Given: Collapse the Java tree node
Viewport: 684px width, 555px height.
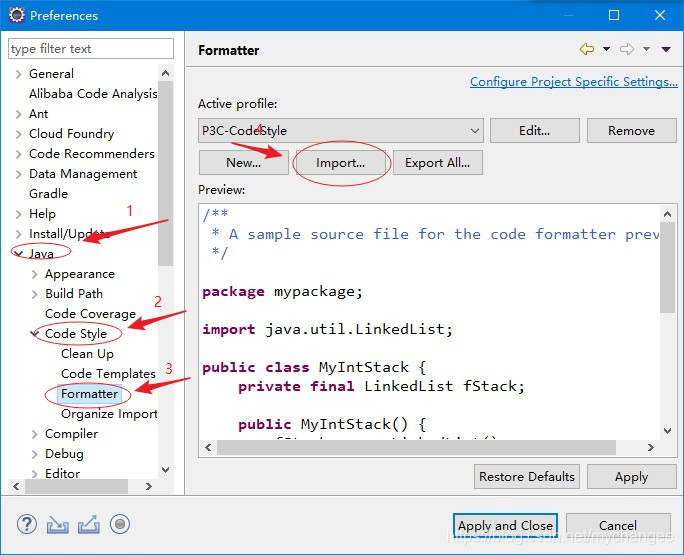Looking at the screenshot, I should tap(18, 254).
